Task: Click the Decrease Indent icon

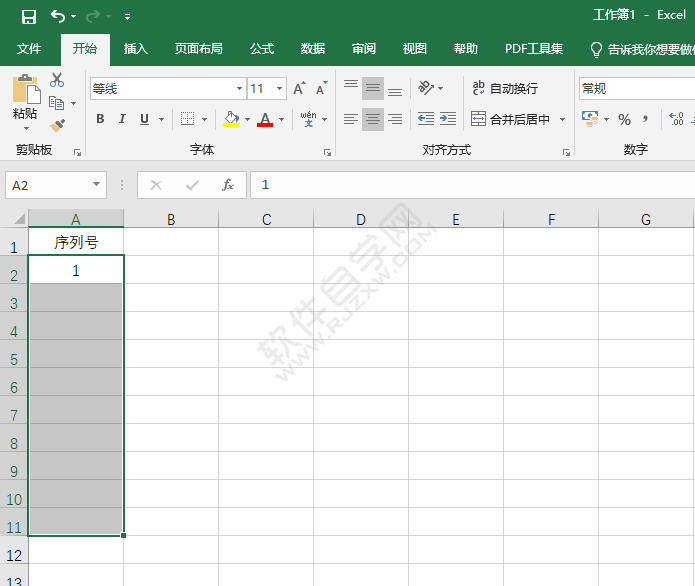Action: pyautogui.click(x=426, y=119)
